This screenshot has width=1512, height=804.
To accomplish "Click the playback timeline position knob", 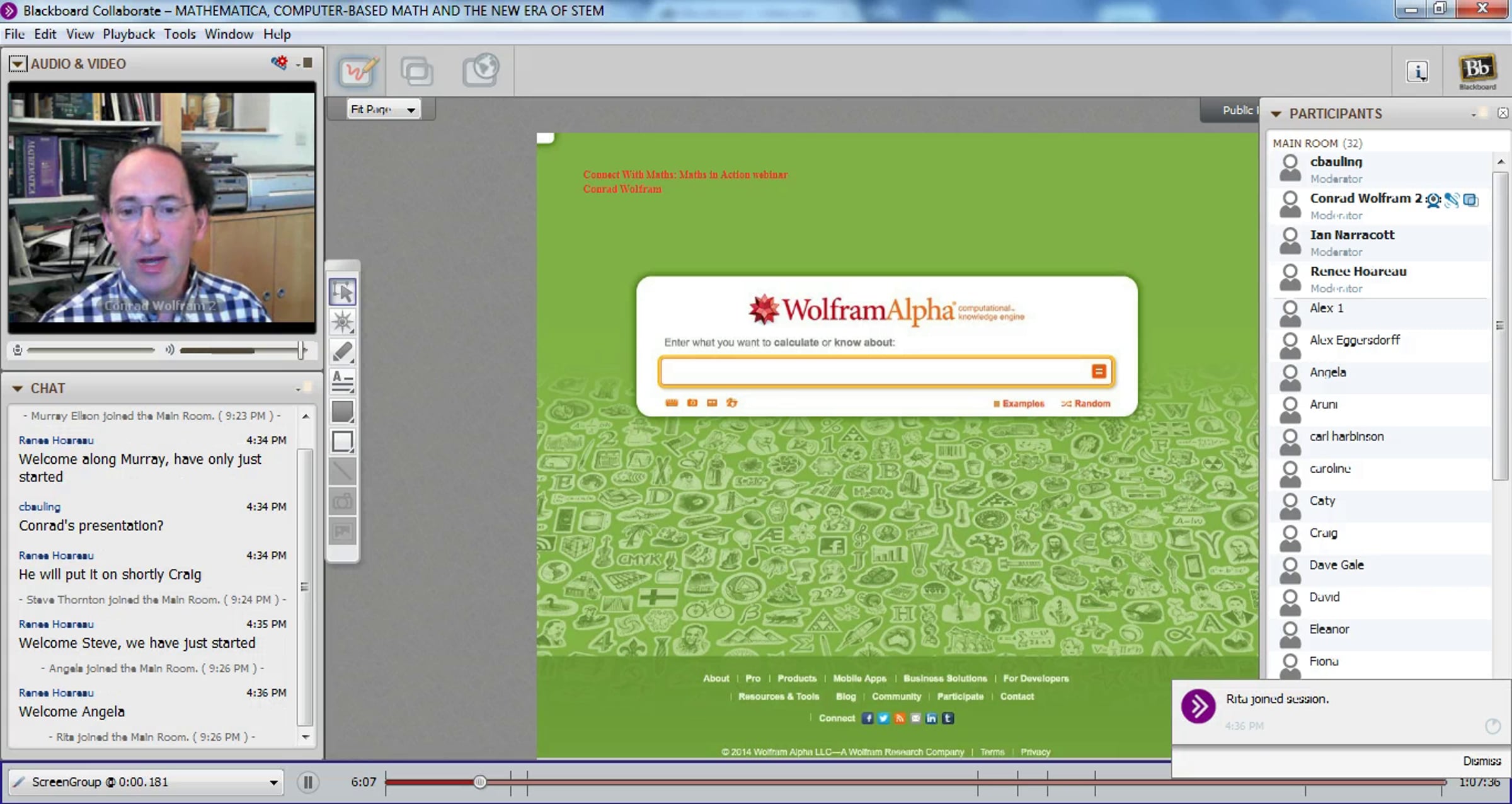I will pos(480,782).
